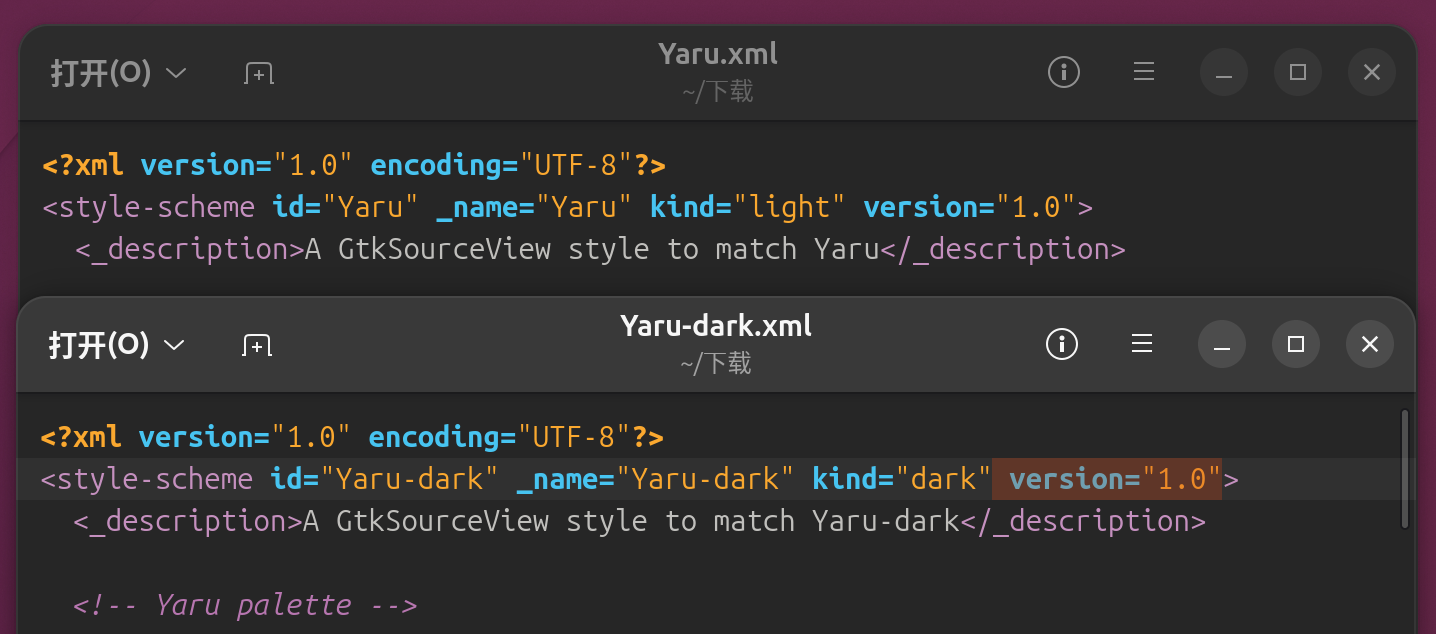Click vertical scrollbar in Yaru-dark.xml editor

tap(1405, 468)
